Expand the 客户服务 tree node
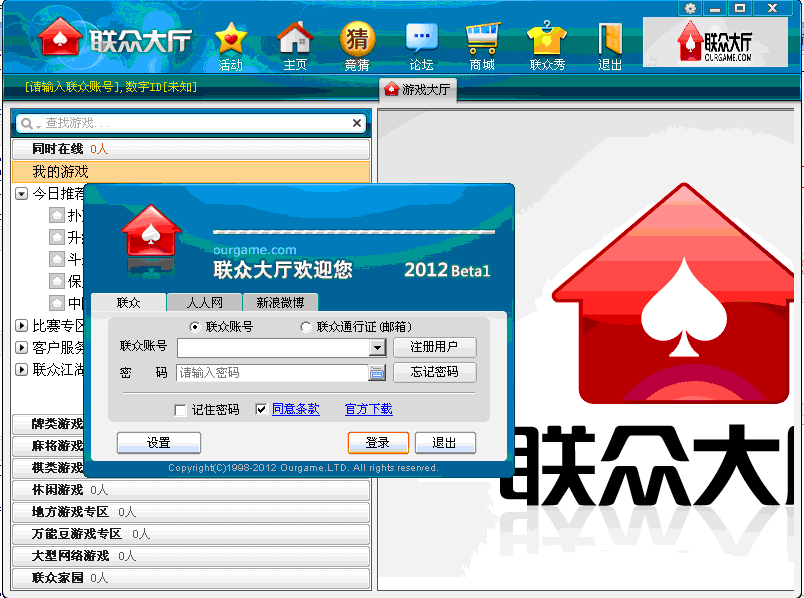Viewport: 804px width, 598px height. click(x=21, y=348)
